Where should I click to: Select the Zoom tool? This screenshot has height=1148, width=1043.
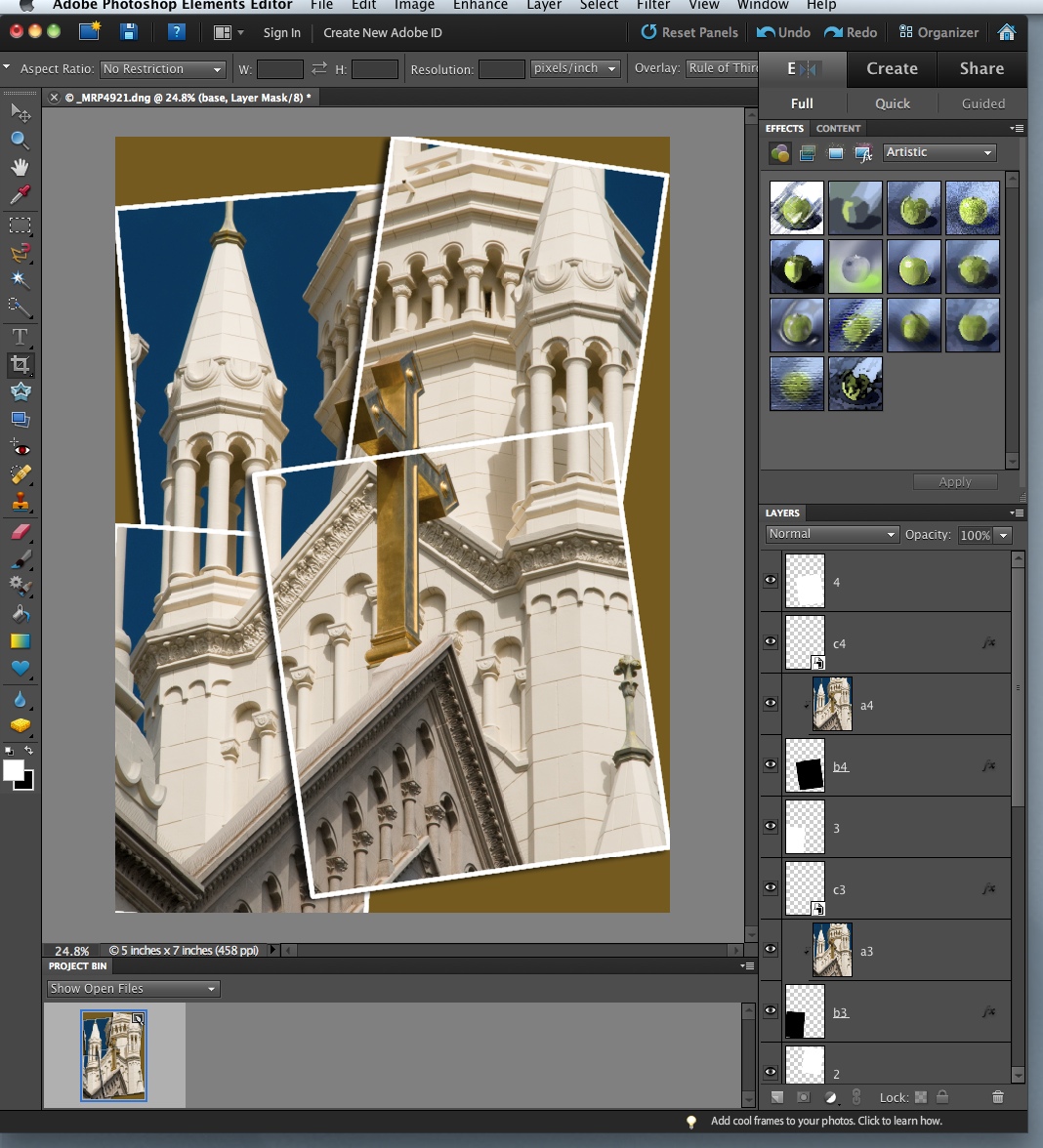point(20,140)
